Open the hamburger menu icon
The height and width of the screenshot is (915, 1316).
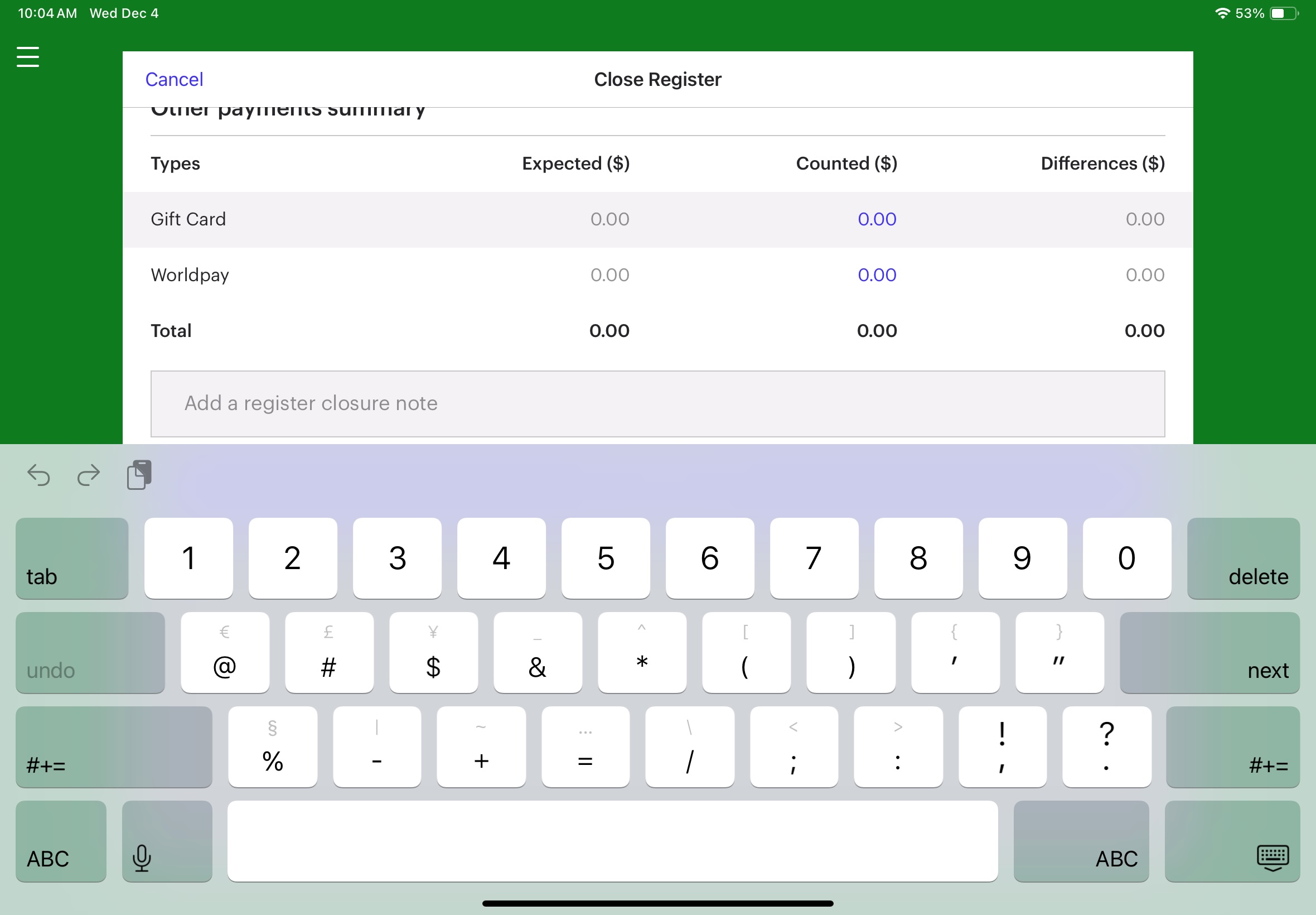coord(27,57)
